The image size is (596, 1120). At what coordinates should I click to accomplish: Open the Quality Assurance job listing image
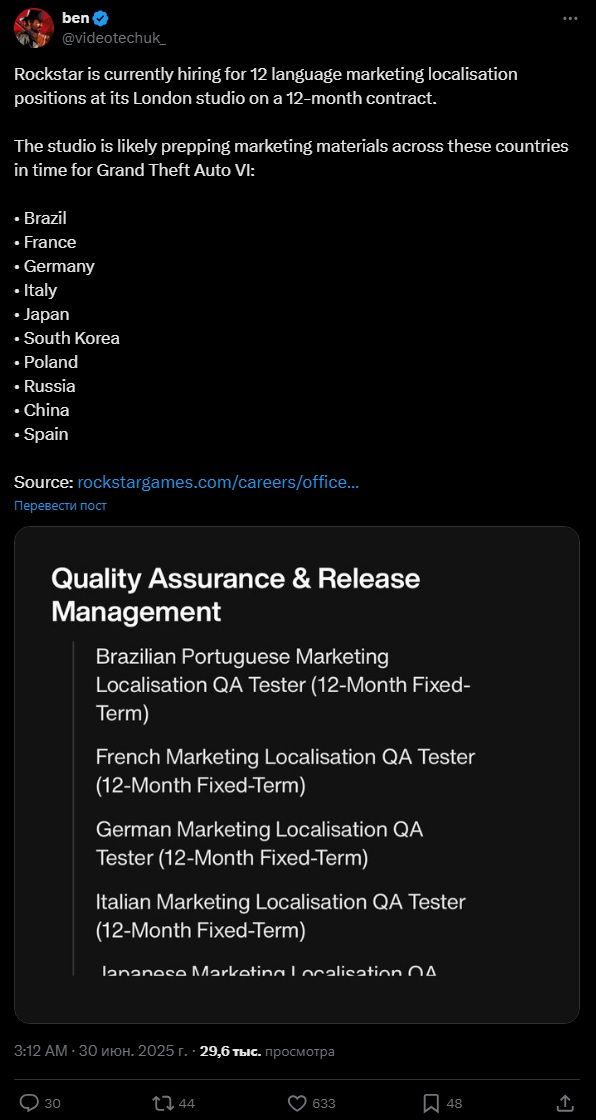tap(297, 775)
